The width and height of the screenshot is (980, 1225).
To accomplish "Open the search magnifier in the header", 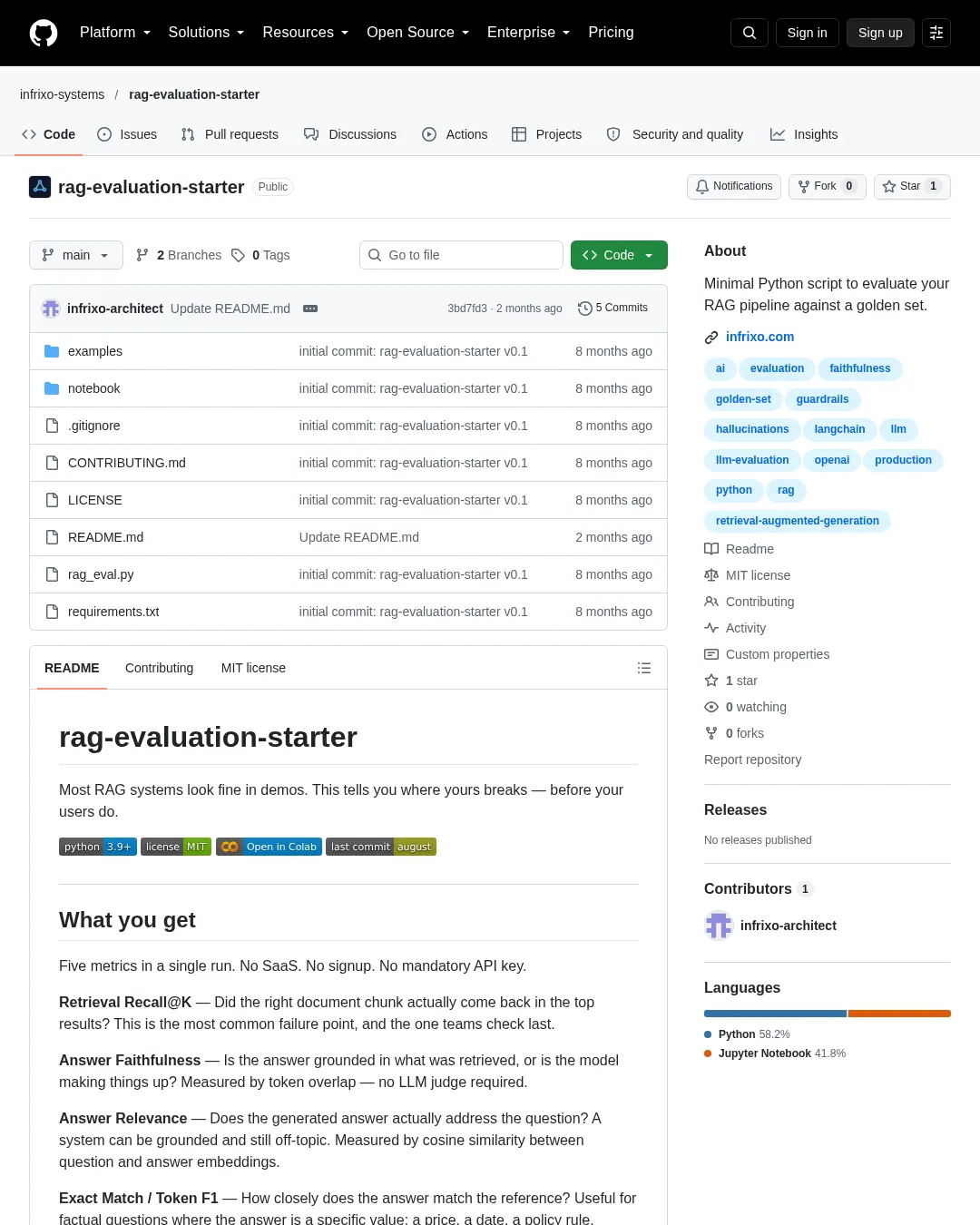I will click(x=750, y=33).
